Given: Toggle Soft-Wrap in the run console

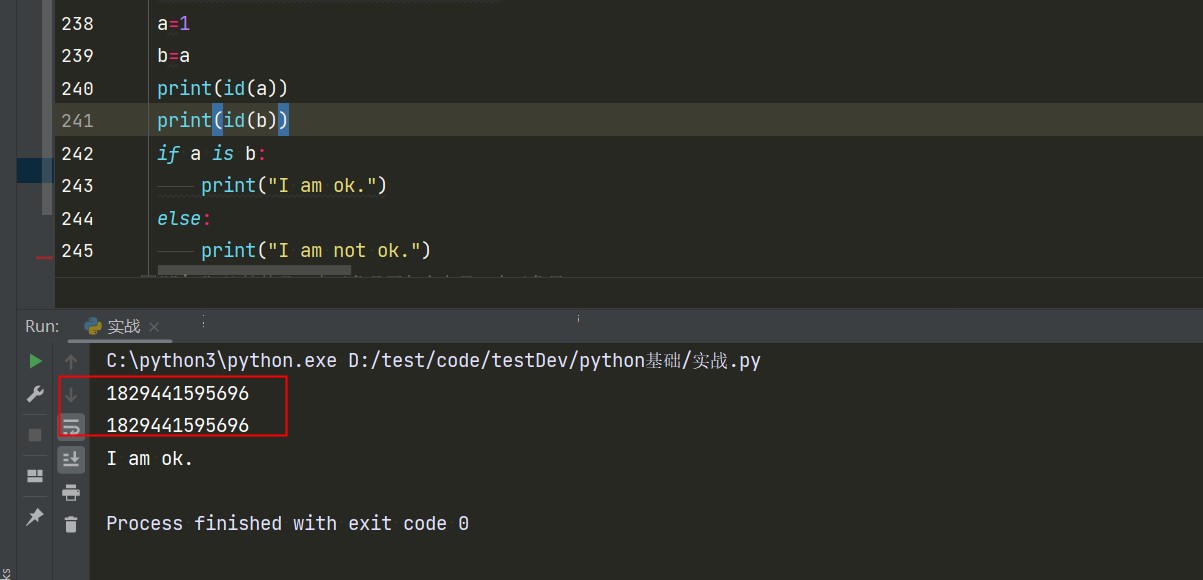Looking at the screenshot, I should click(71, 427).
